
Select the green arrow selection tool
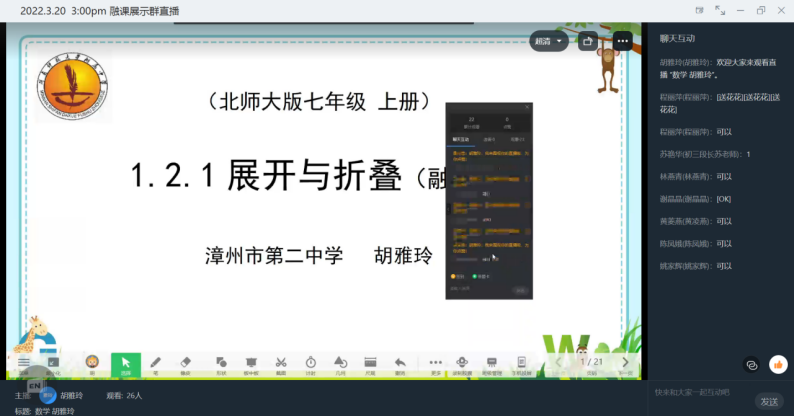125,363
